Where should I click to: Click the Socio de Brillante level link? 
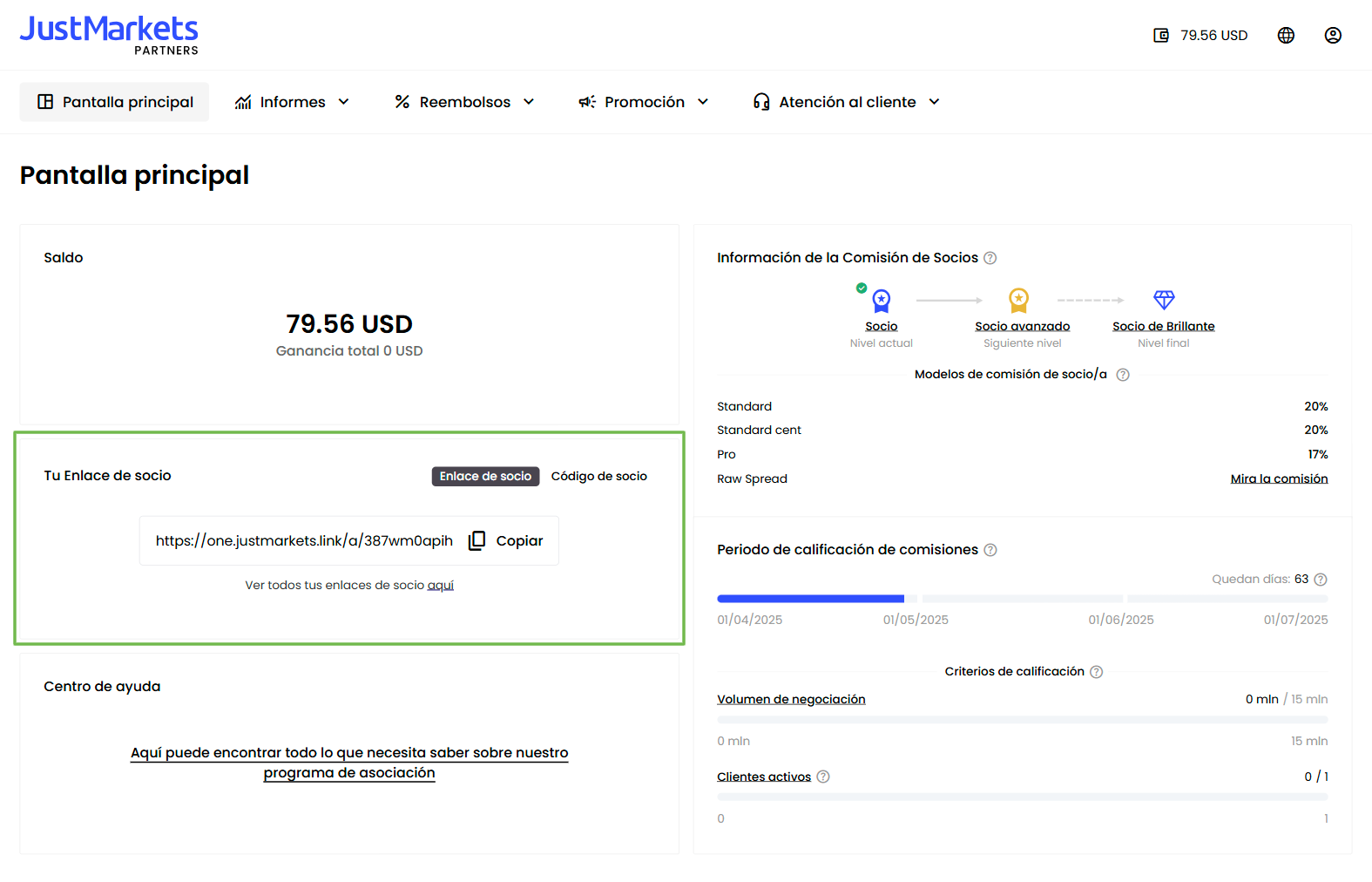tap(1164, 326)
